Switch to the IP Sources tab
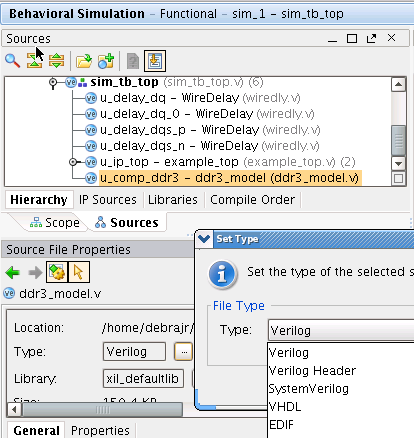 (108, 200)
